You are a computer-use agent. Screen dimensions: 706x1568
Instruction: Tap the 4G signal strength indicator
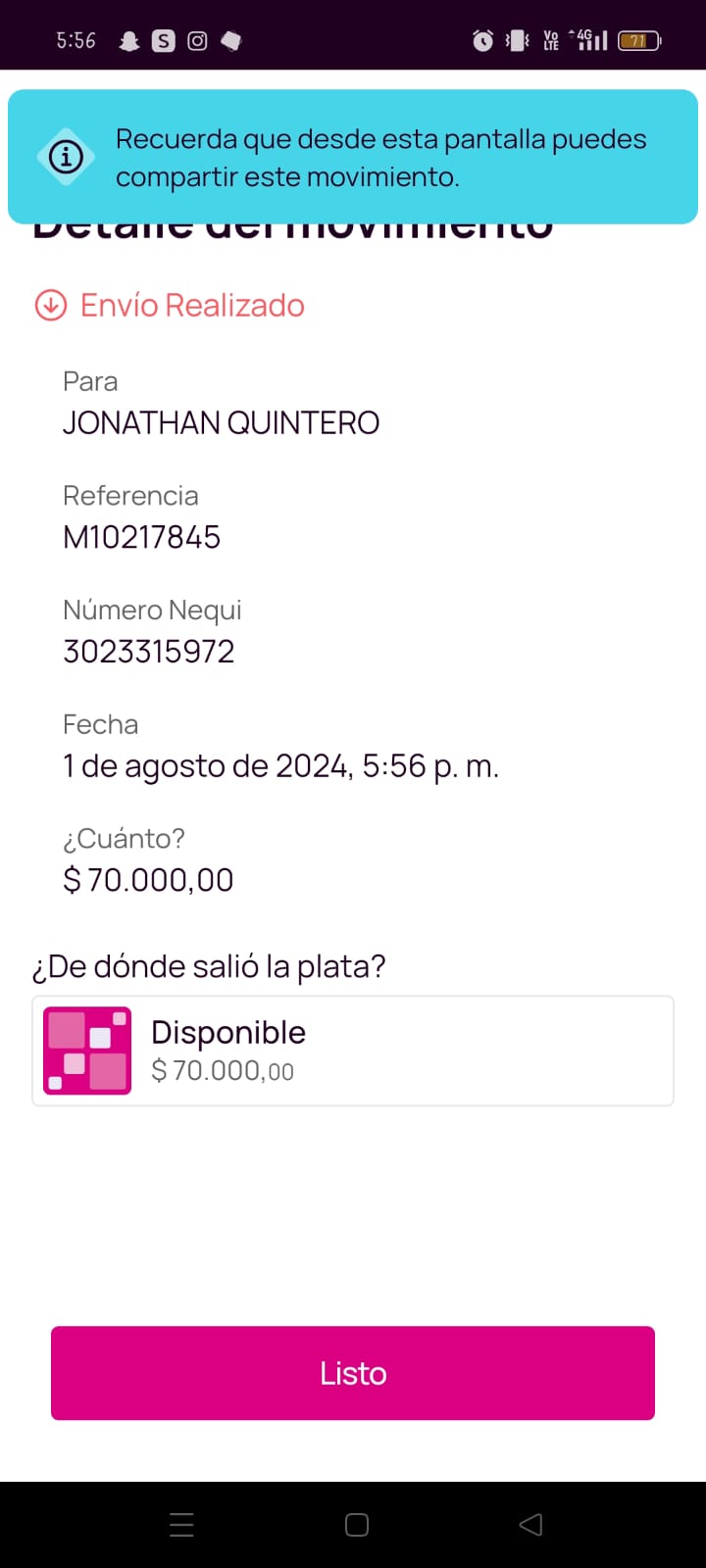coord(591,41)
